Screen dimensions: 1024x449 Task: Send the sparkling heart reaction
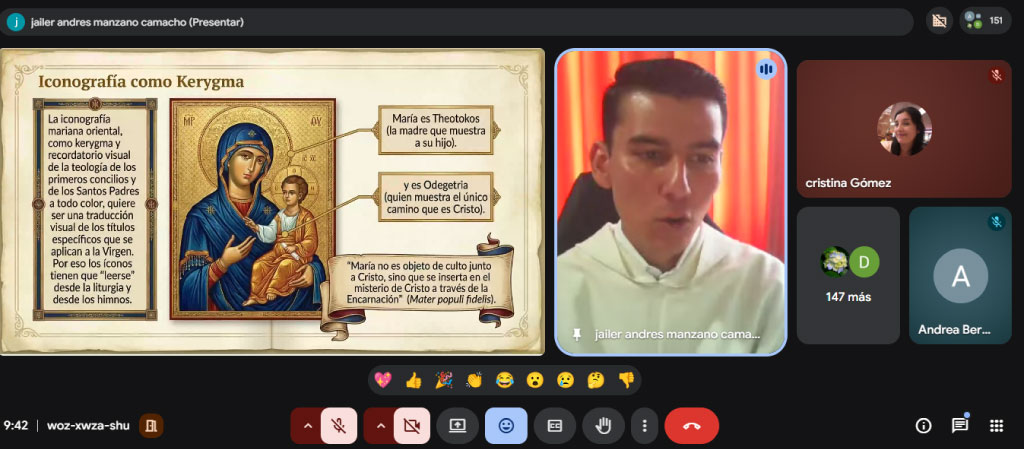click(383, 380)
